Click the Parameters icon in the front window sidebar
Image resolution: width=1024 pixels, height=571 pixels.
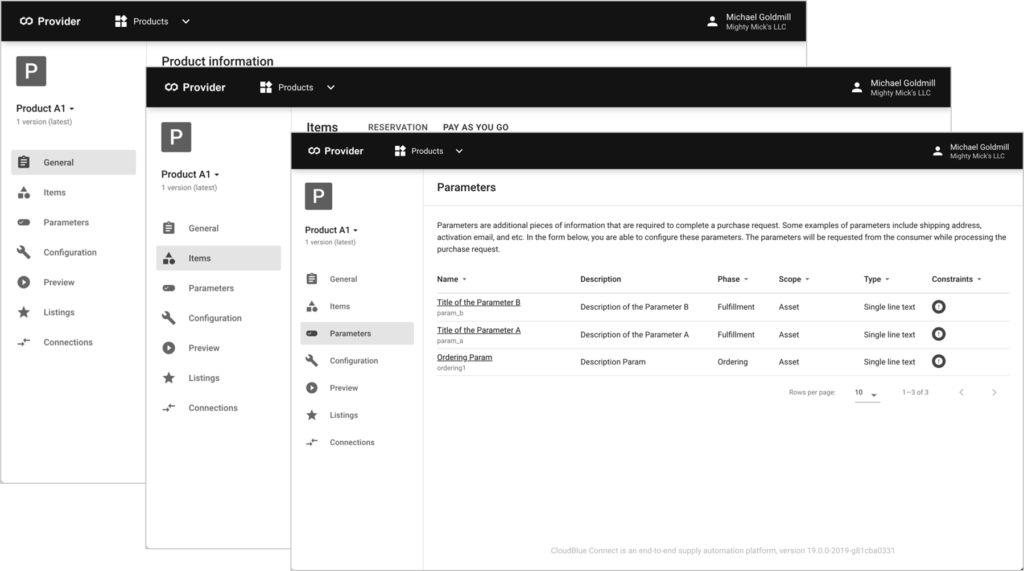pyautogui.click(x=312, y=333)
